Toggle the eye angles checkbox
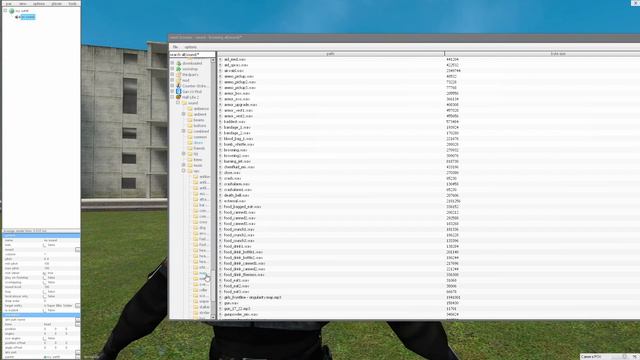The image size is (640, 360). click(x=44, y=338)
